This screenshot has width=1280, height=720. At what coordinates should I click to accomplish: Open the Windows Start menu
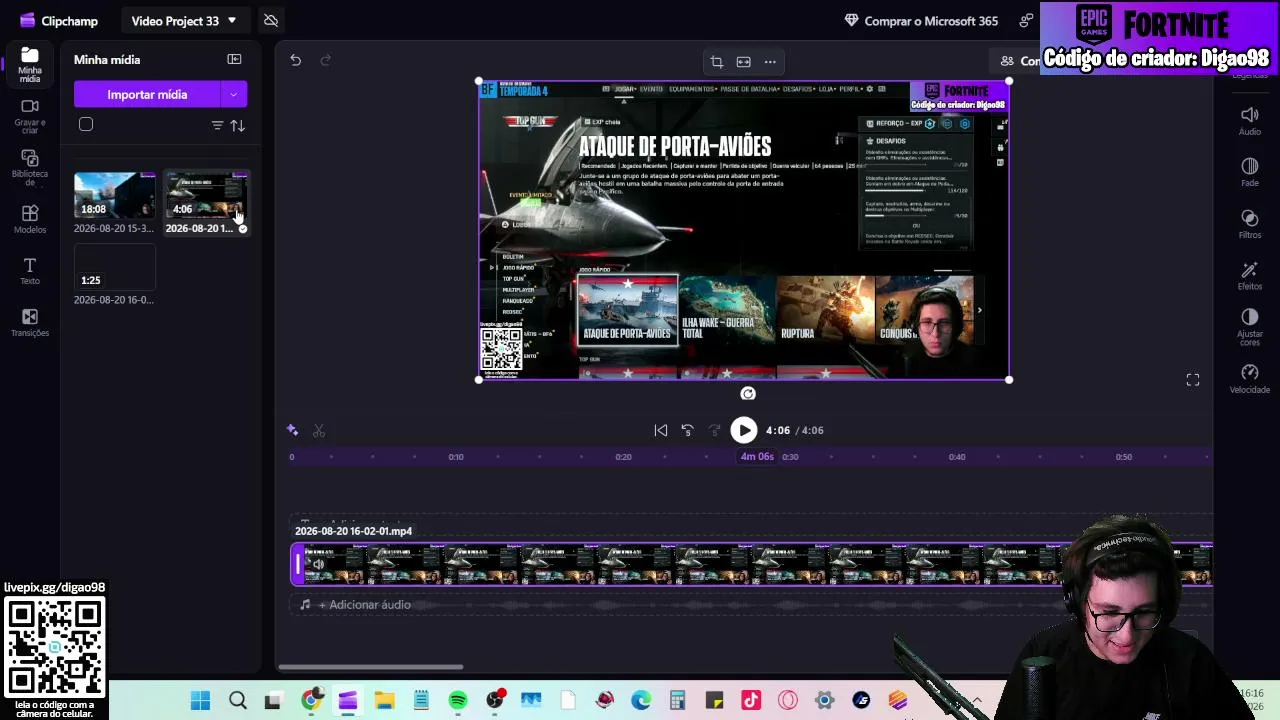[x=201, y=701]
